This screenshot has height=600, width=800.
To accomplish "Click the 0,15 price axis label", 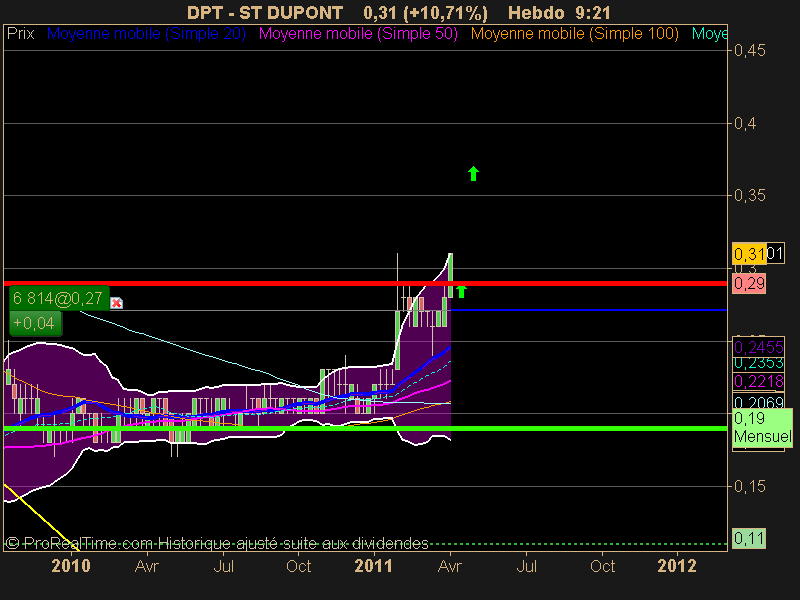I will 749,486.
